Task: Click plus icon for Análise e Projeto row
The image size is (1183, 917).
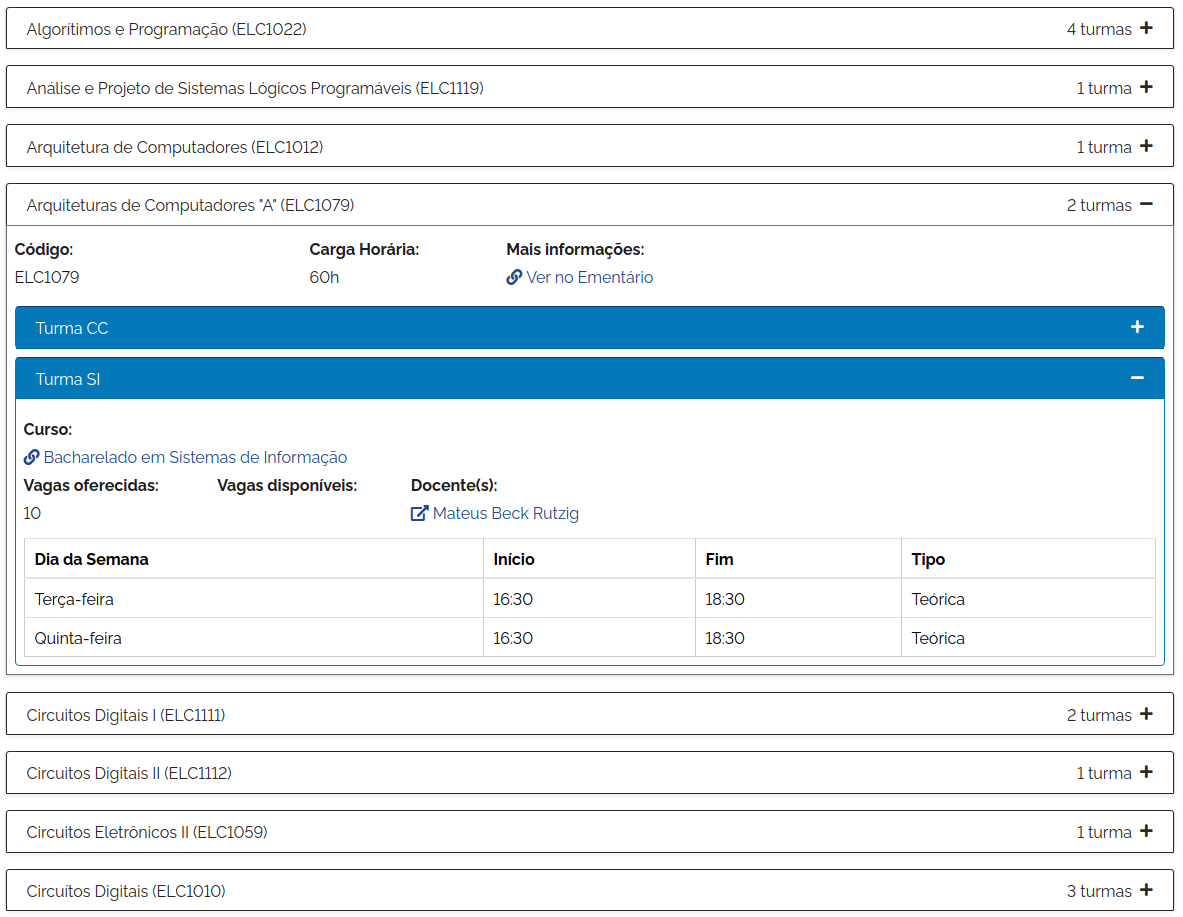Action: (1146, 87)
